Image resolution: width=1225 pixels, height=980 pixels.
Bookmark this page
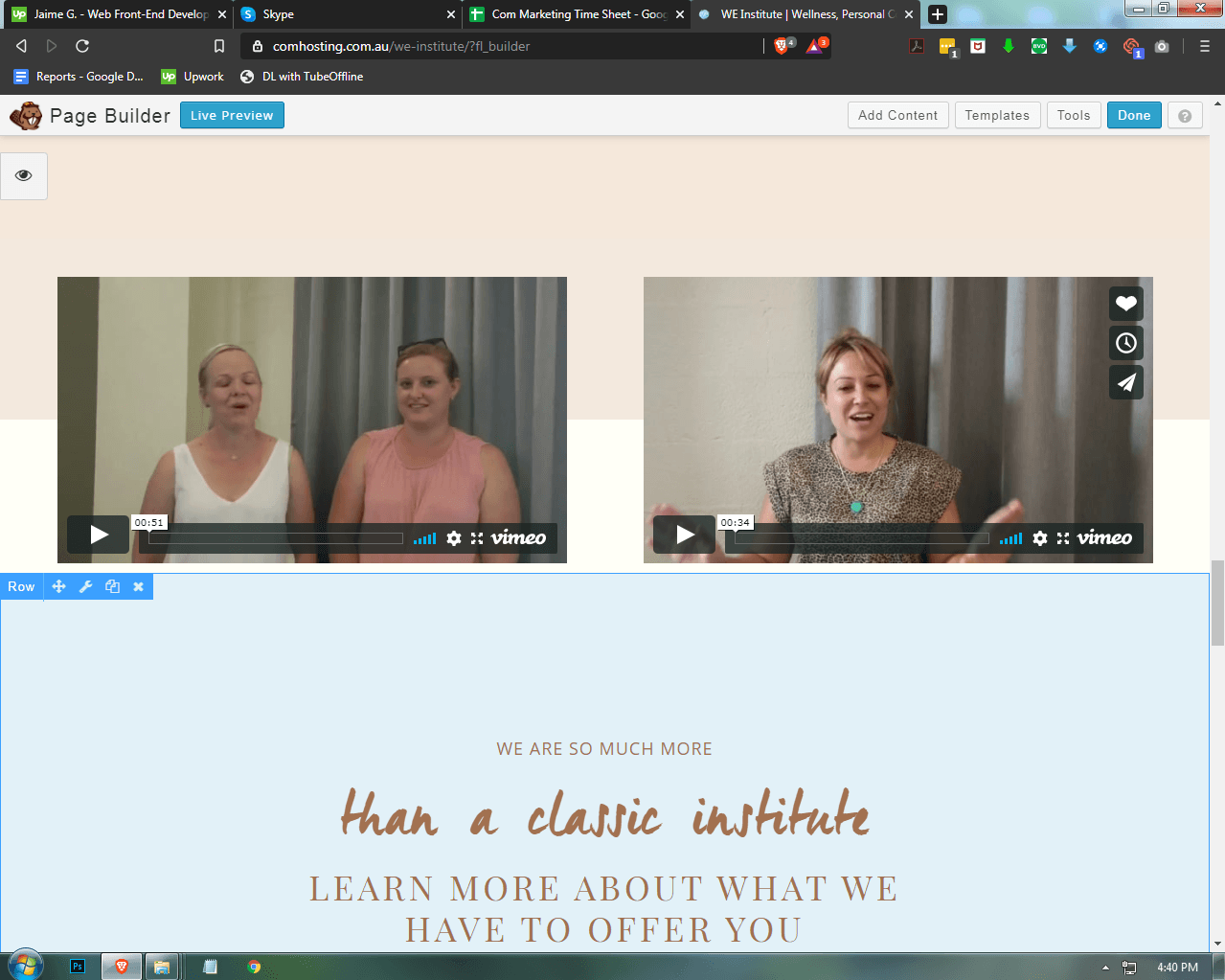point(219,46)
